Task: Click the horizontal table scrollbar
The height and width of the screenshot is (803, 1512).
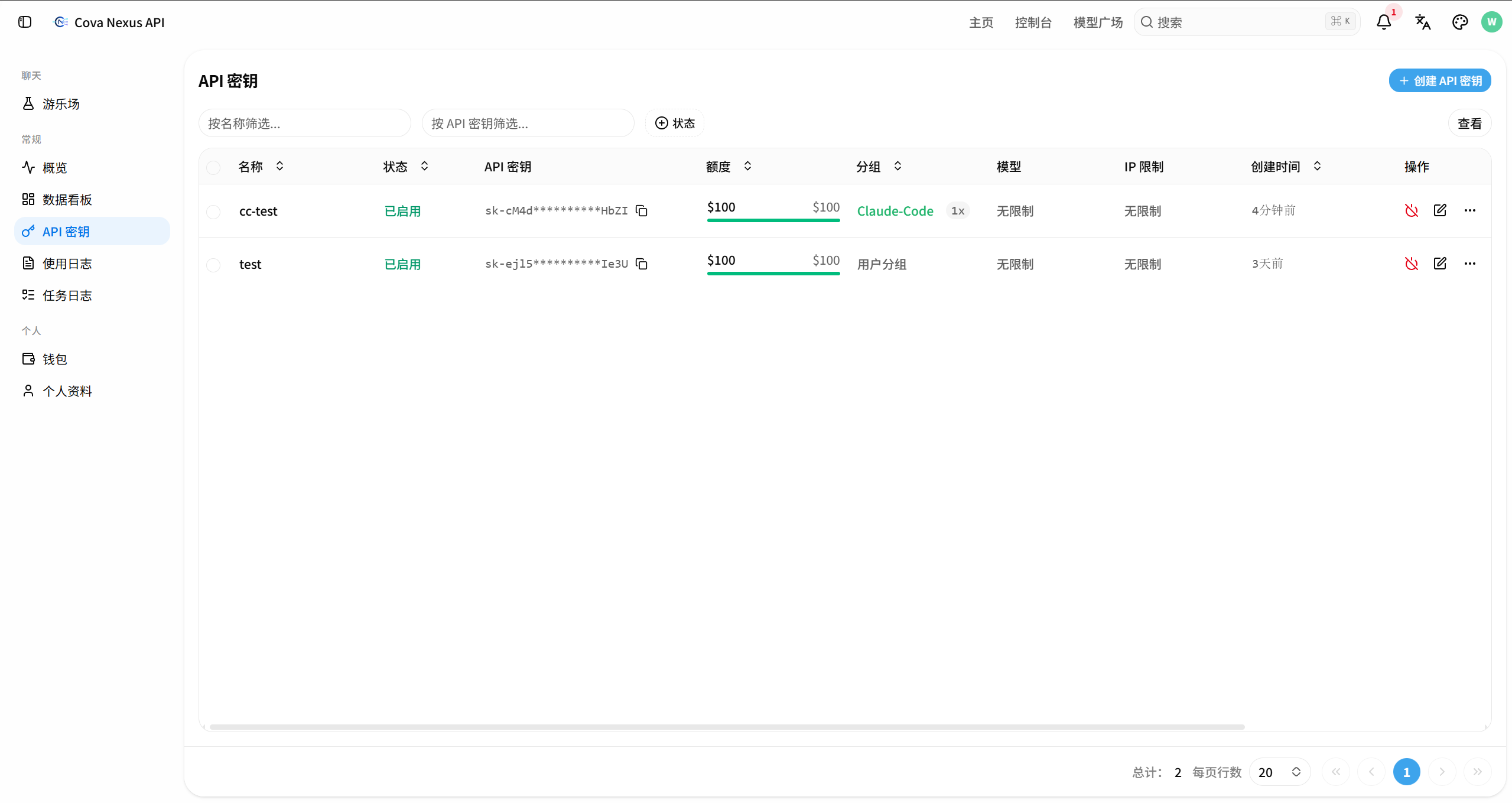Action: pos(727,727)
